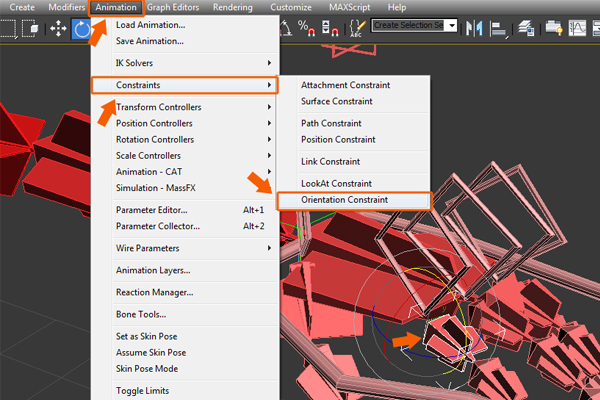Viewport: 600px width, 400px height.
Task: Toggle the Spinner Snap icon
Action: click(x=330, y=28)
